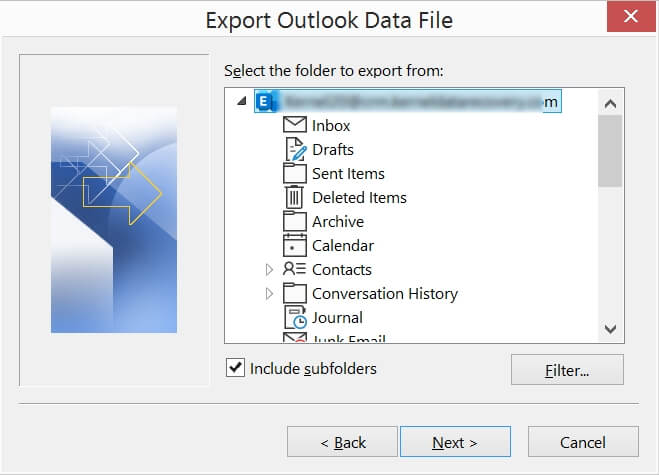659x475 pixels.
Task: Select the Archive folder label
Action: coord(338,222)
